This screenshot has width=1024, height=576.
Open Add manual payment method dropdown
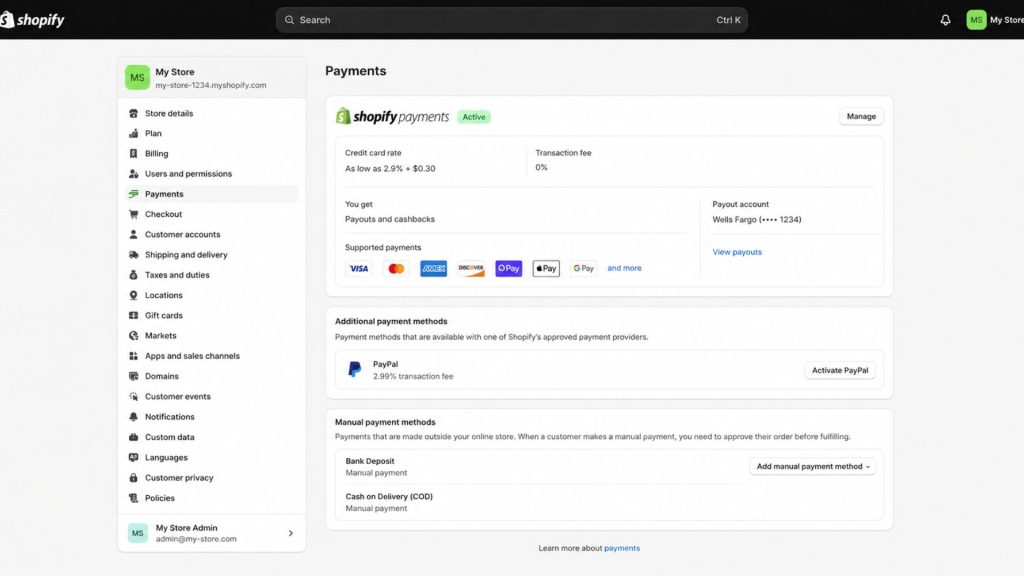812,466
